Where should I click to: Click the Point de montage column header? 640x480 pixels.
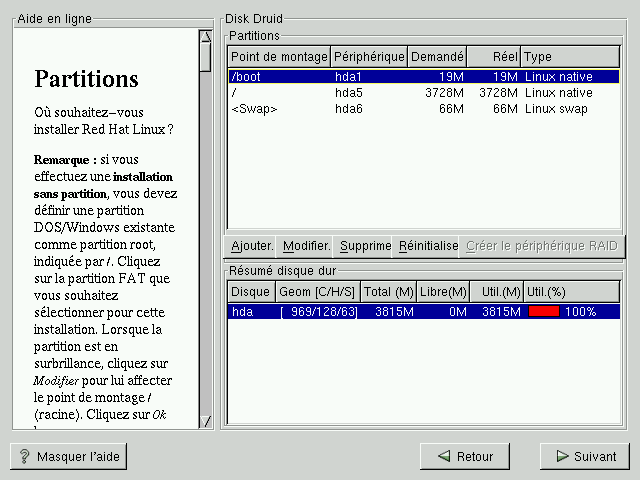[x=279, y=57]
